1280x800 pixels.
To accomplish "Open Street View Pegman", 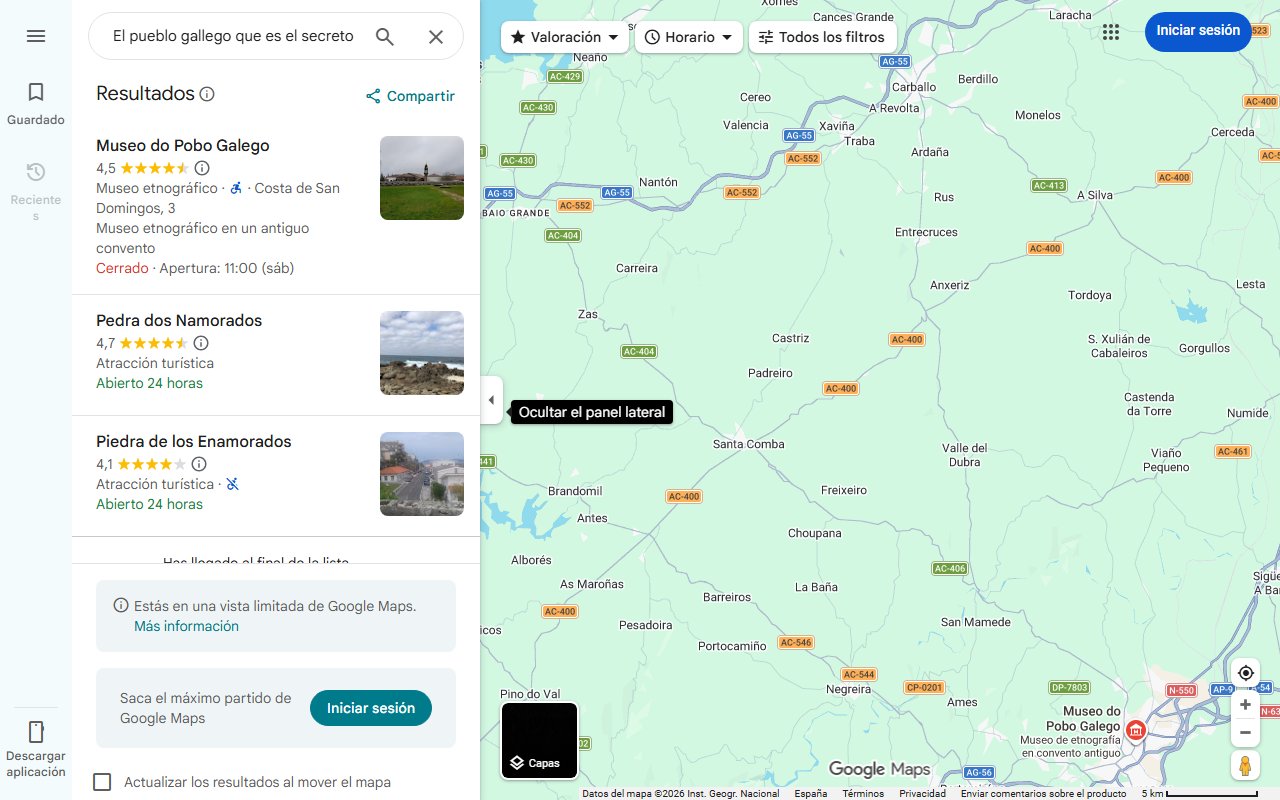I will [x=1245, y=766].
